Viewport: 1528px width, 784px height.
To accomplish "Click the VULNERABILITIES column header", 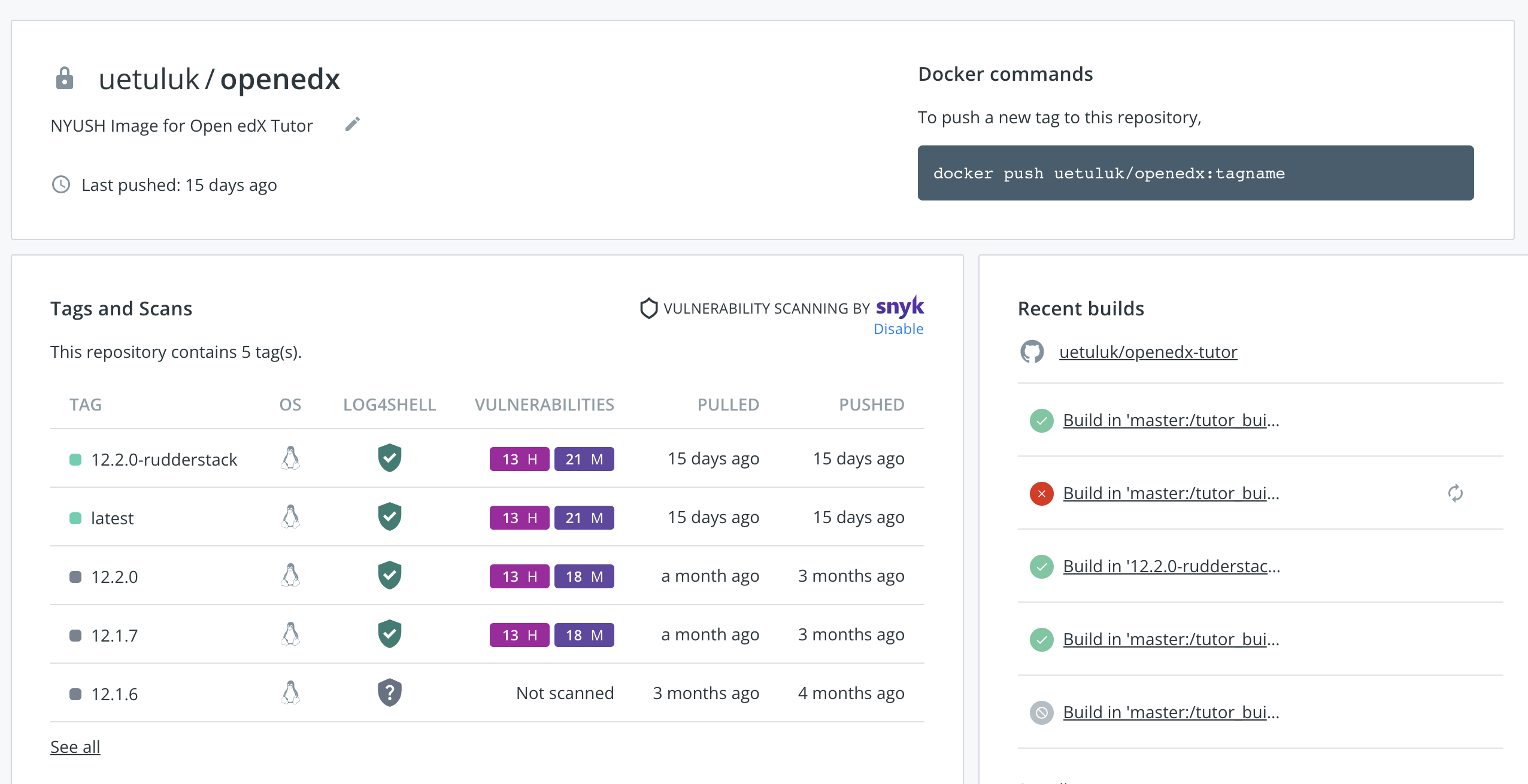I will 544,405.
